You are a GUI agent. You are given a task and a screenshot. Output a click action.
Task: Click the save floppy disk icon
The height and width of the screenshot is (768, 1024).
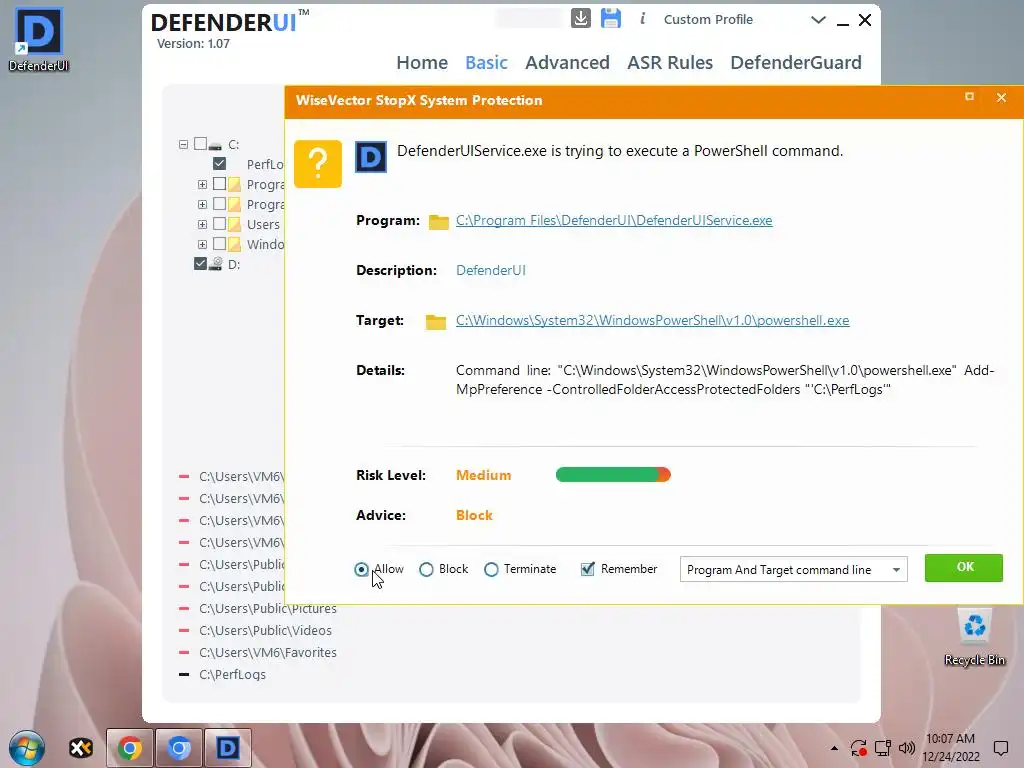(611, 18)
